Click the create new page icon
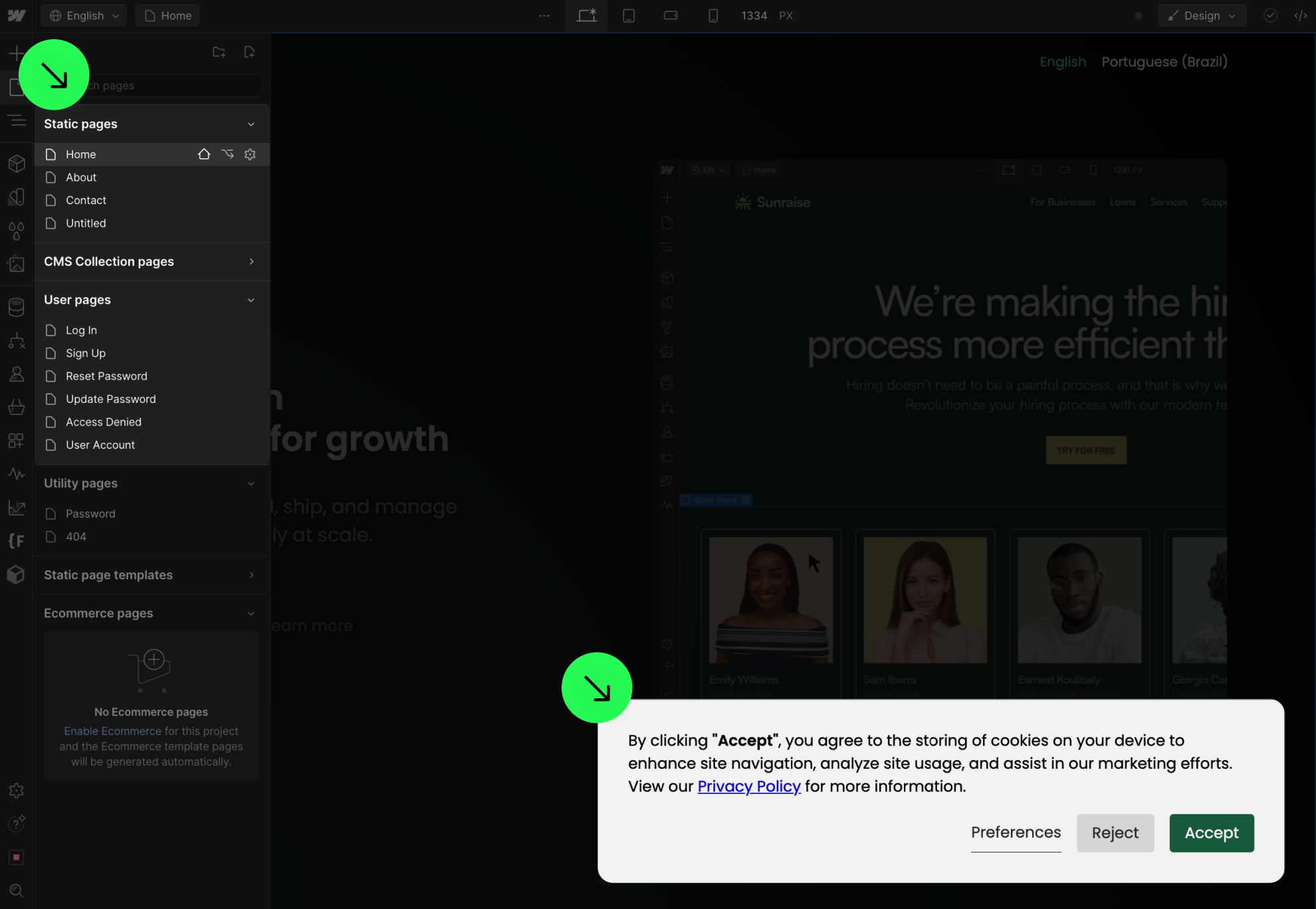Viewport: 1316px width, 909px height. (249, 52)
